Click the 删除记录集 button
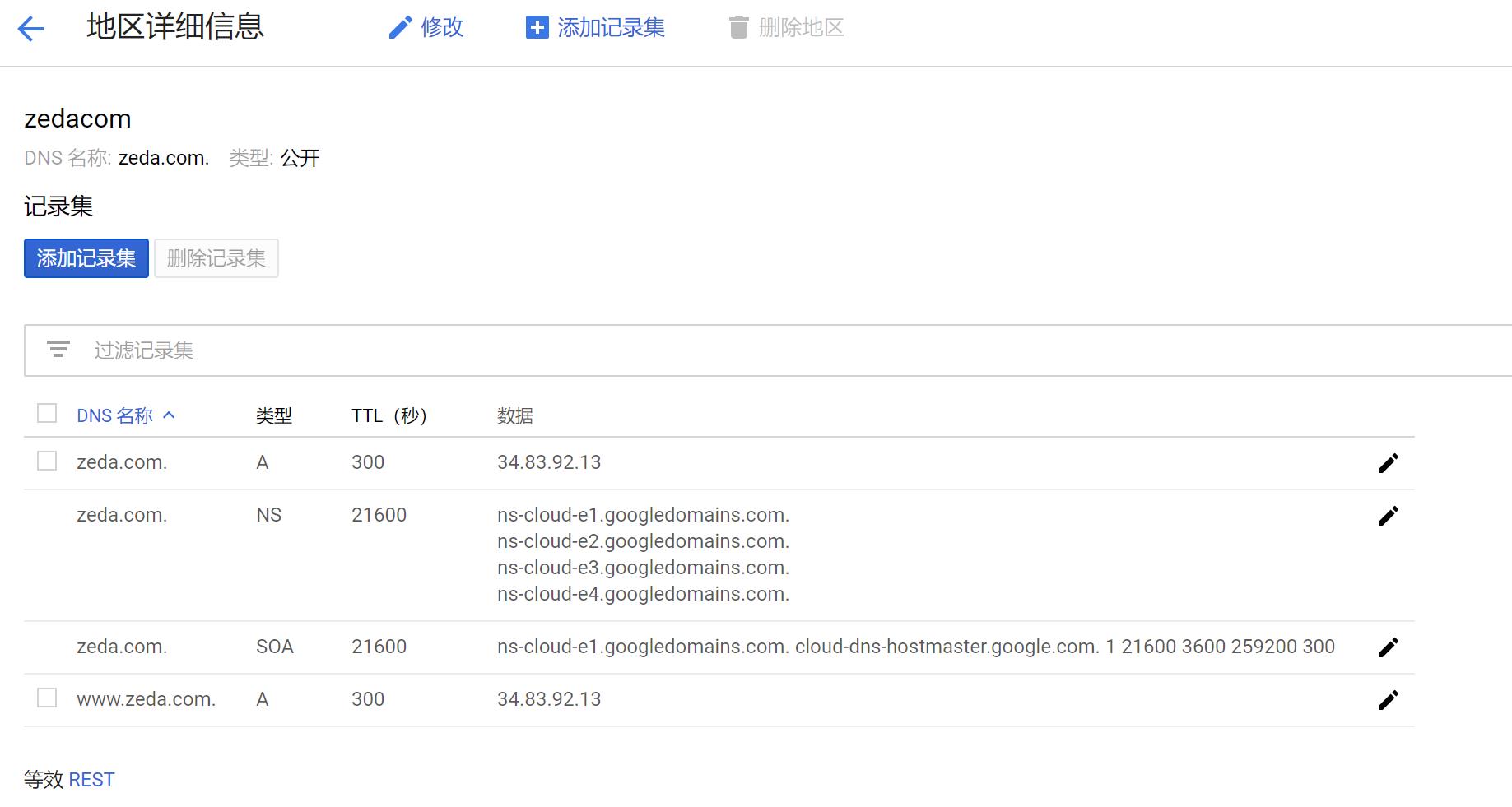Image resolution: width=1512 pixels, height=807 pixels. pos(216,258)
